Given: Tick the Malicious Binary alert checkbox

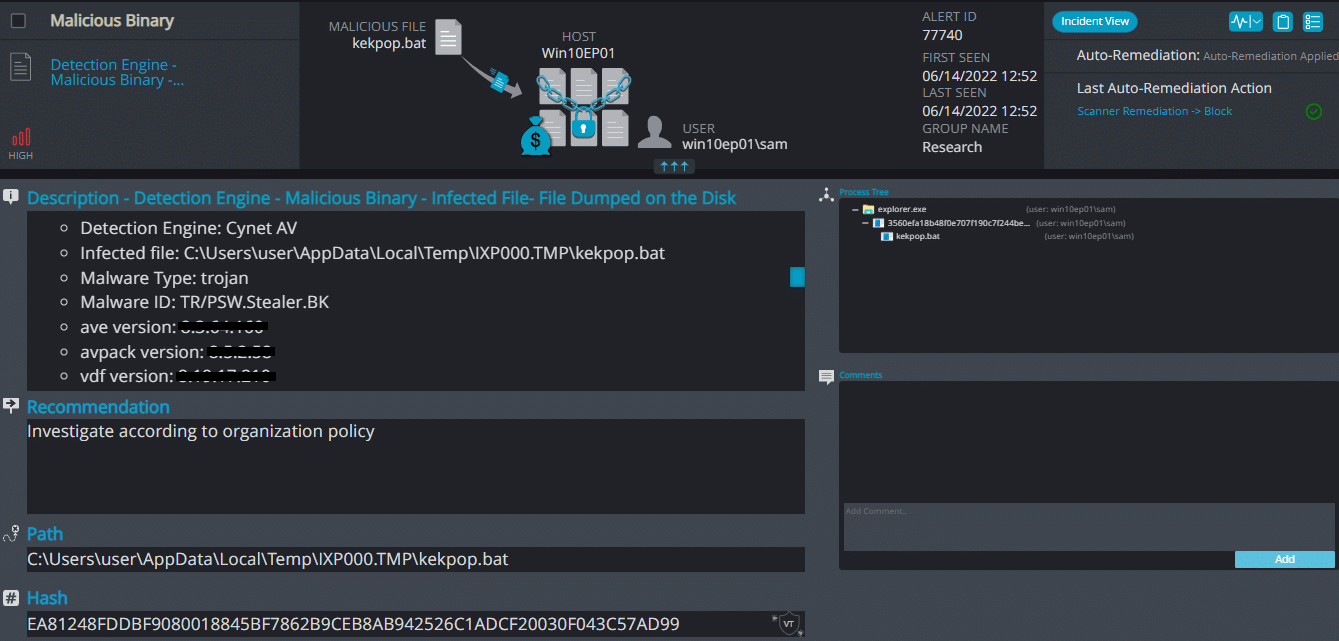Looking at the screenshot, I should pos(18,20).
